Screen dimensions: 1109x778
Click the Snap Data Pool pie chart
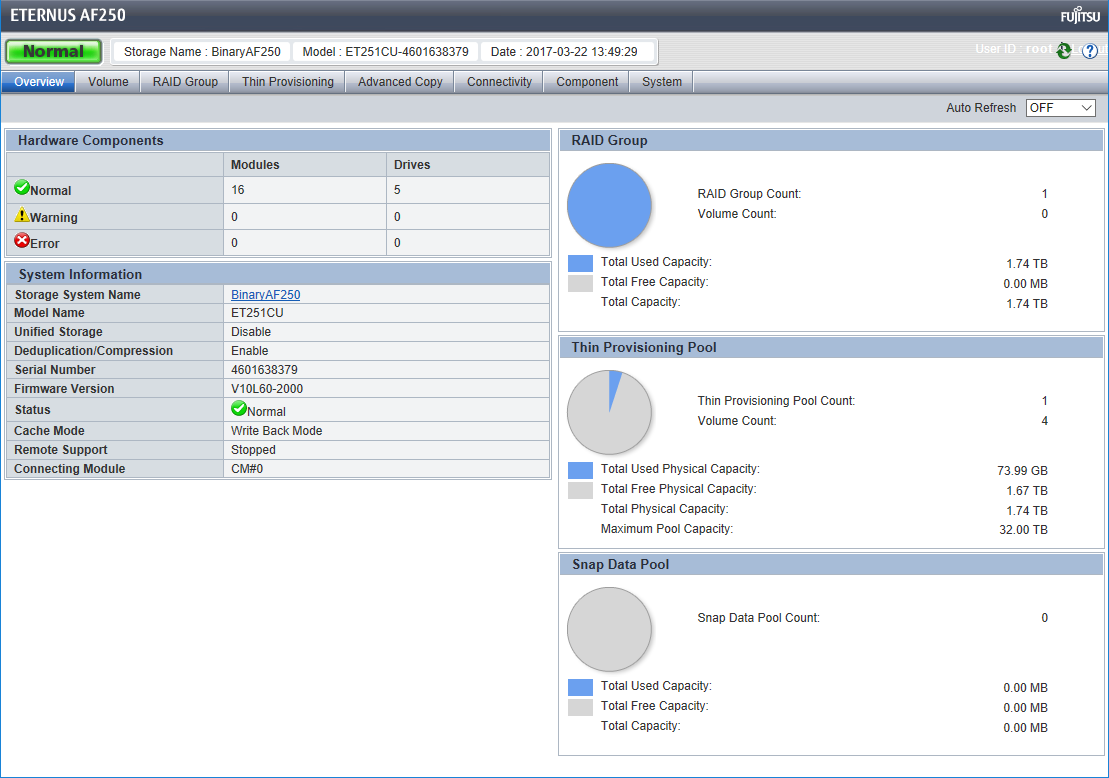click(x=609, y=629)
